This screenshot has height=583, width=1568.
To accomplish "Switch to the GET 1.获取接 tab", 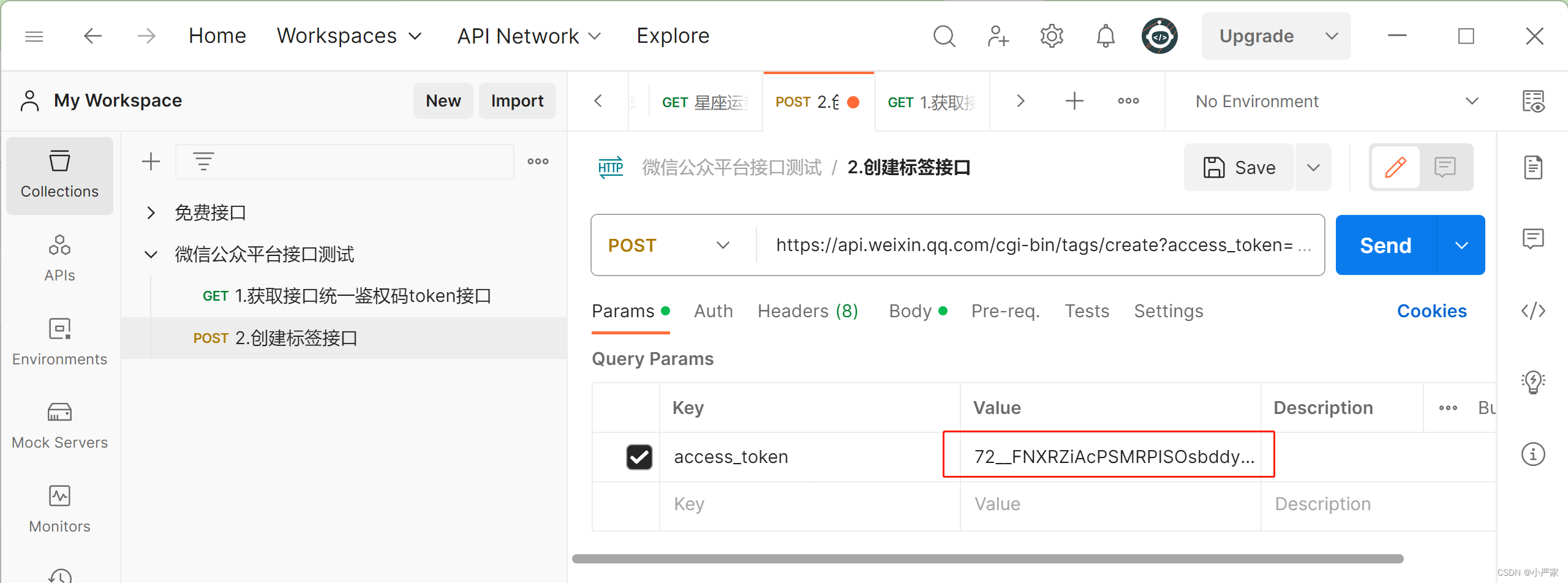I will coord(932,102).
